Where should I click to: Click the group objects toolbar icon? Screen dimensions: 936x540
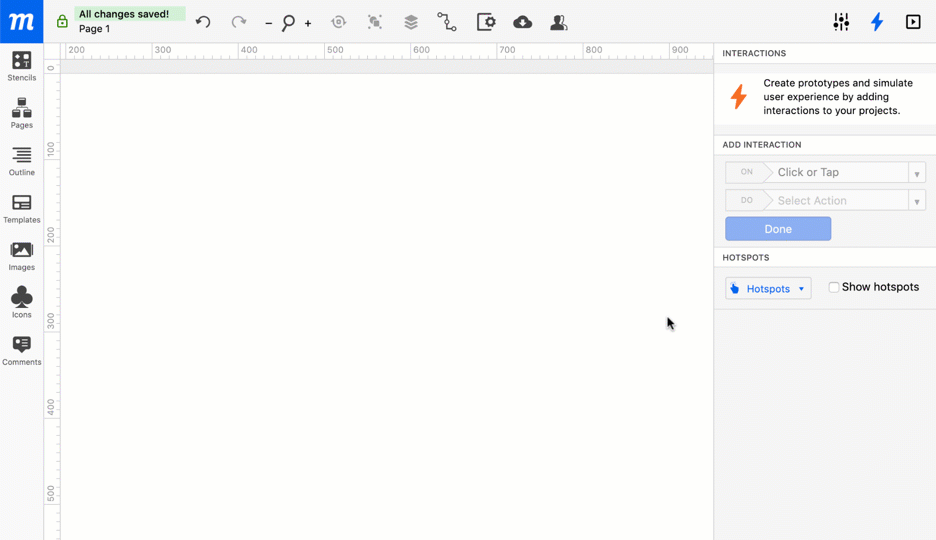coord(375,22)
